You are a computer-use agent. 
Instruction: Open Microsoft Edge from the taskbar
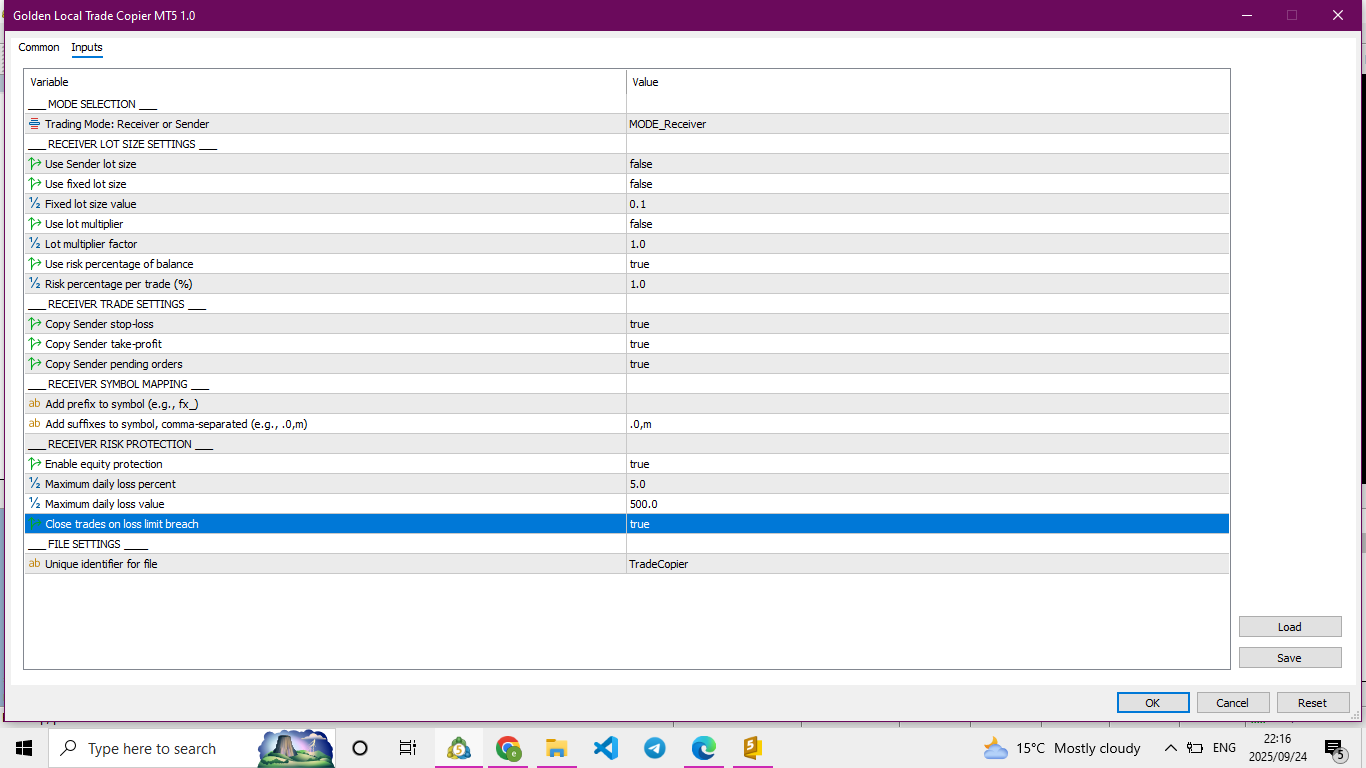pos(704,748)
